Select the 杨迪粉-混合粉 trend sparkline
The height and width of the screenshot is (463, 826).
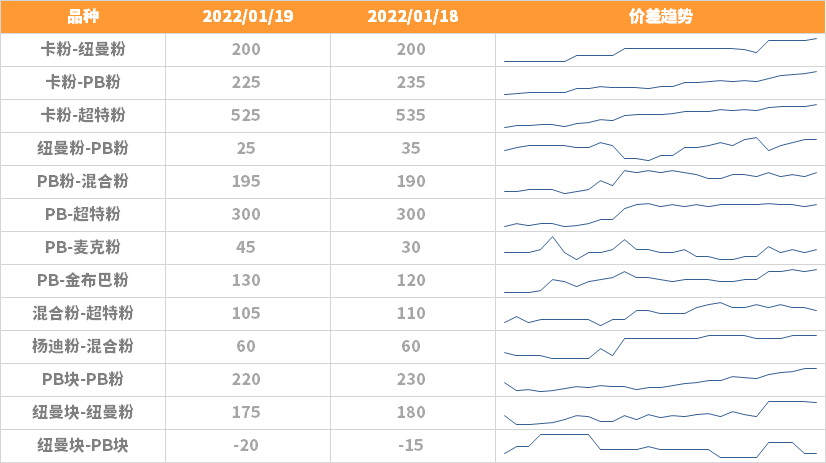pyautogui.click(x=661, y=347)
